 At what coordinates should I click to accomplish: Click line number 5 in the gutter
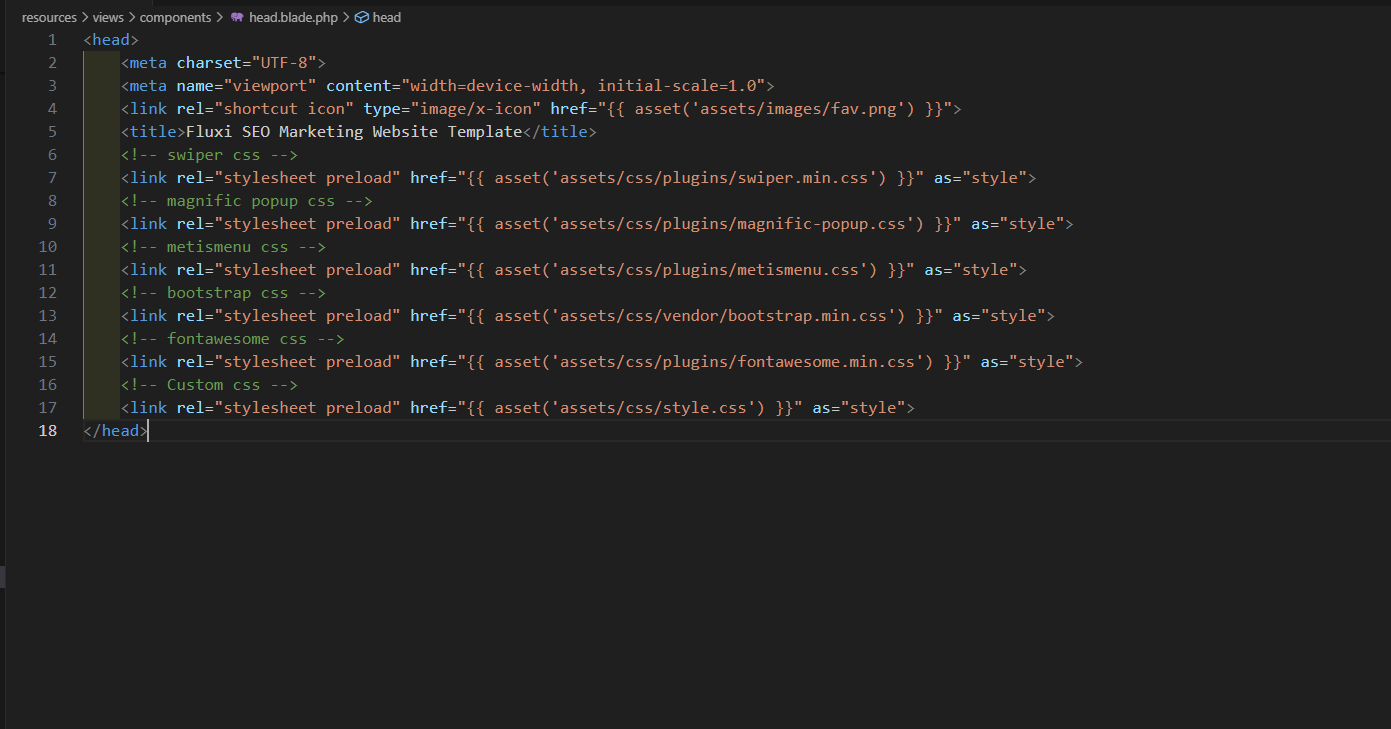point(51,132)
